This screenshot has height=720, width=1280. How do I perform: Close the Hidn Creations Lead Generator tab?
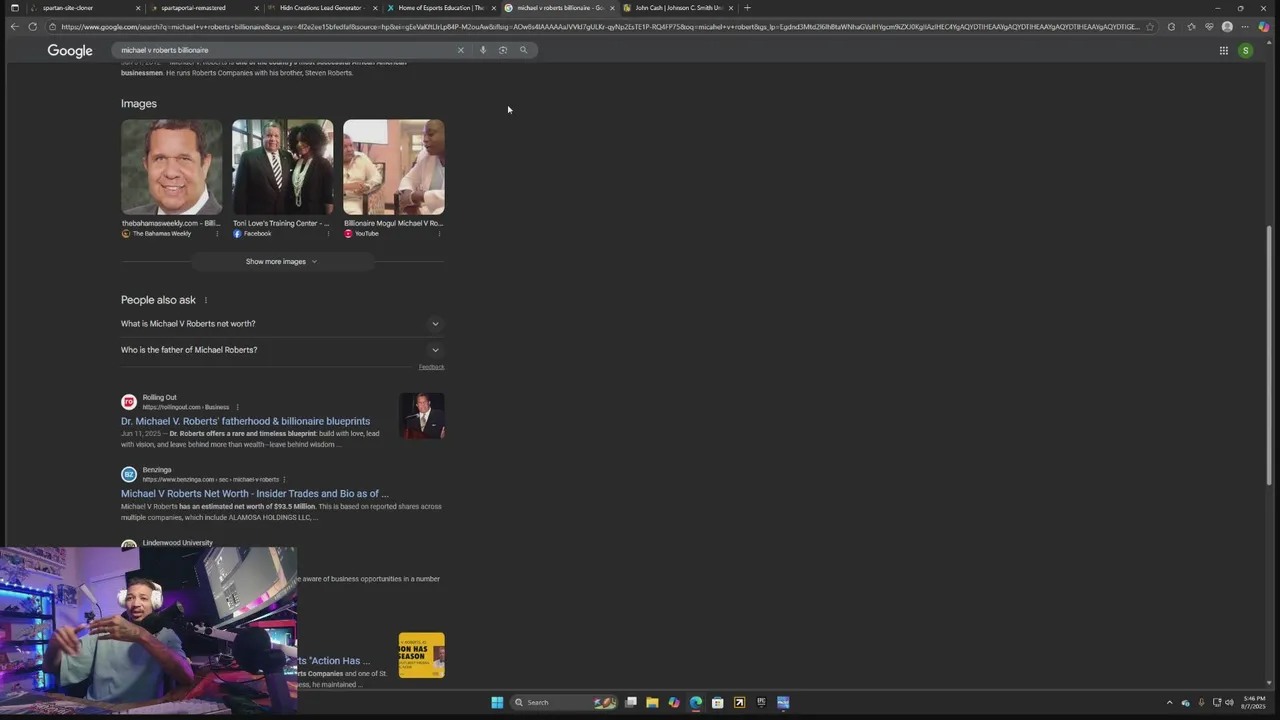(x=375, y=8)
